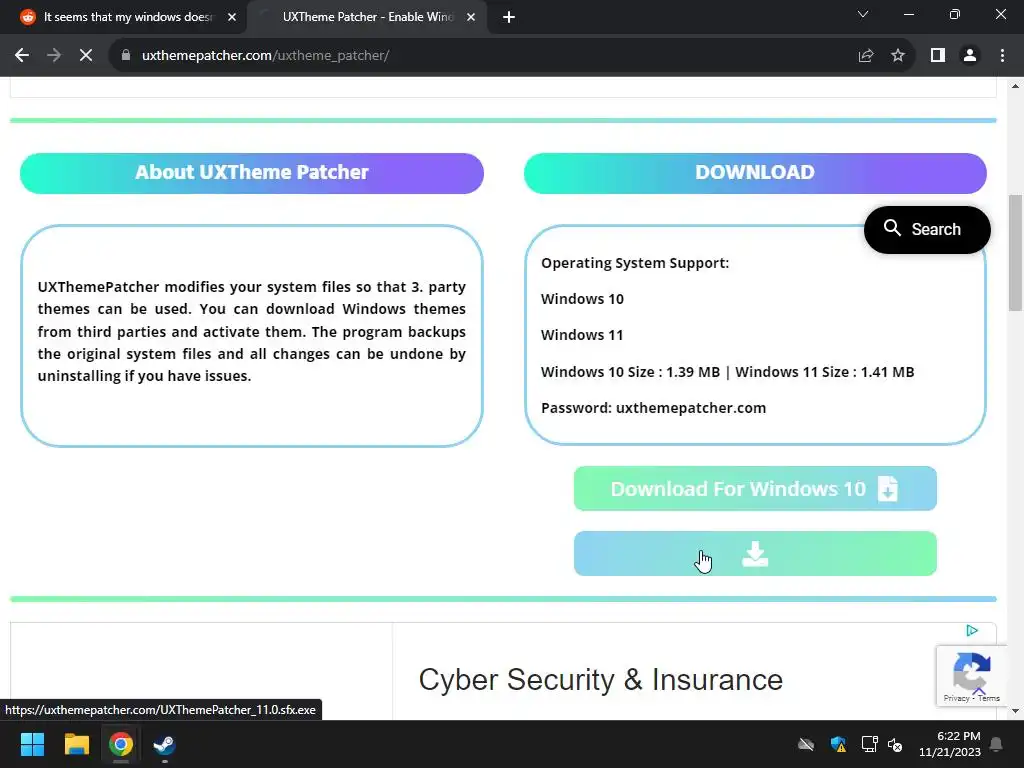Bookmark this page with star icon
The width and height of the screenshot is (1024, 768).
click(898, 56)
